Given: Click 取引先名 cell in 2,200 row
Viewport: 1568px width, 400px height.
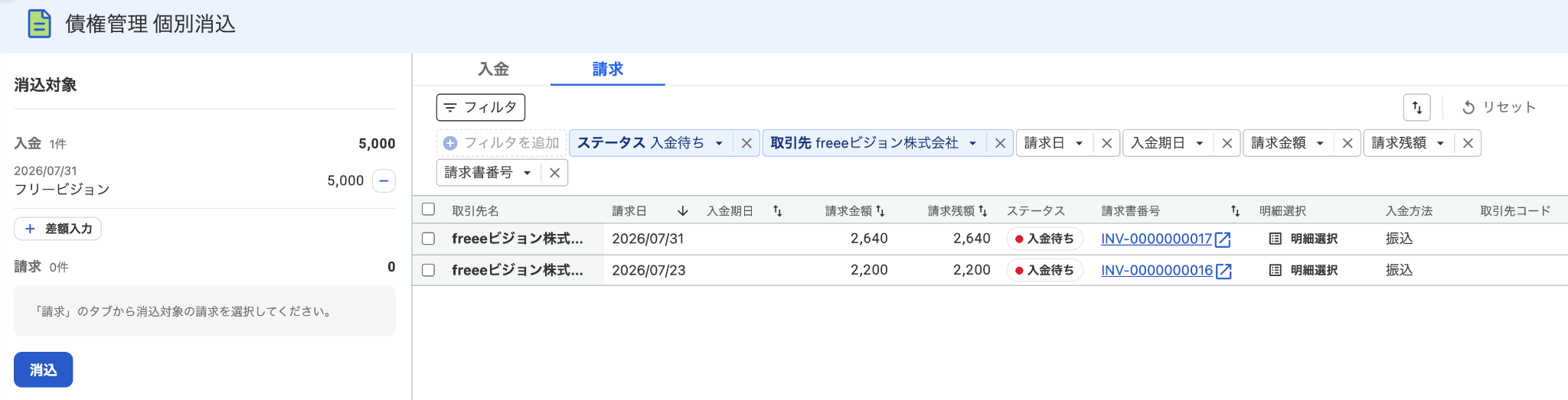Looking at the screenshot, I should point(518,270).
